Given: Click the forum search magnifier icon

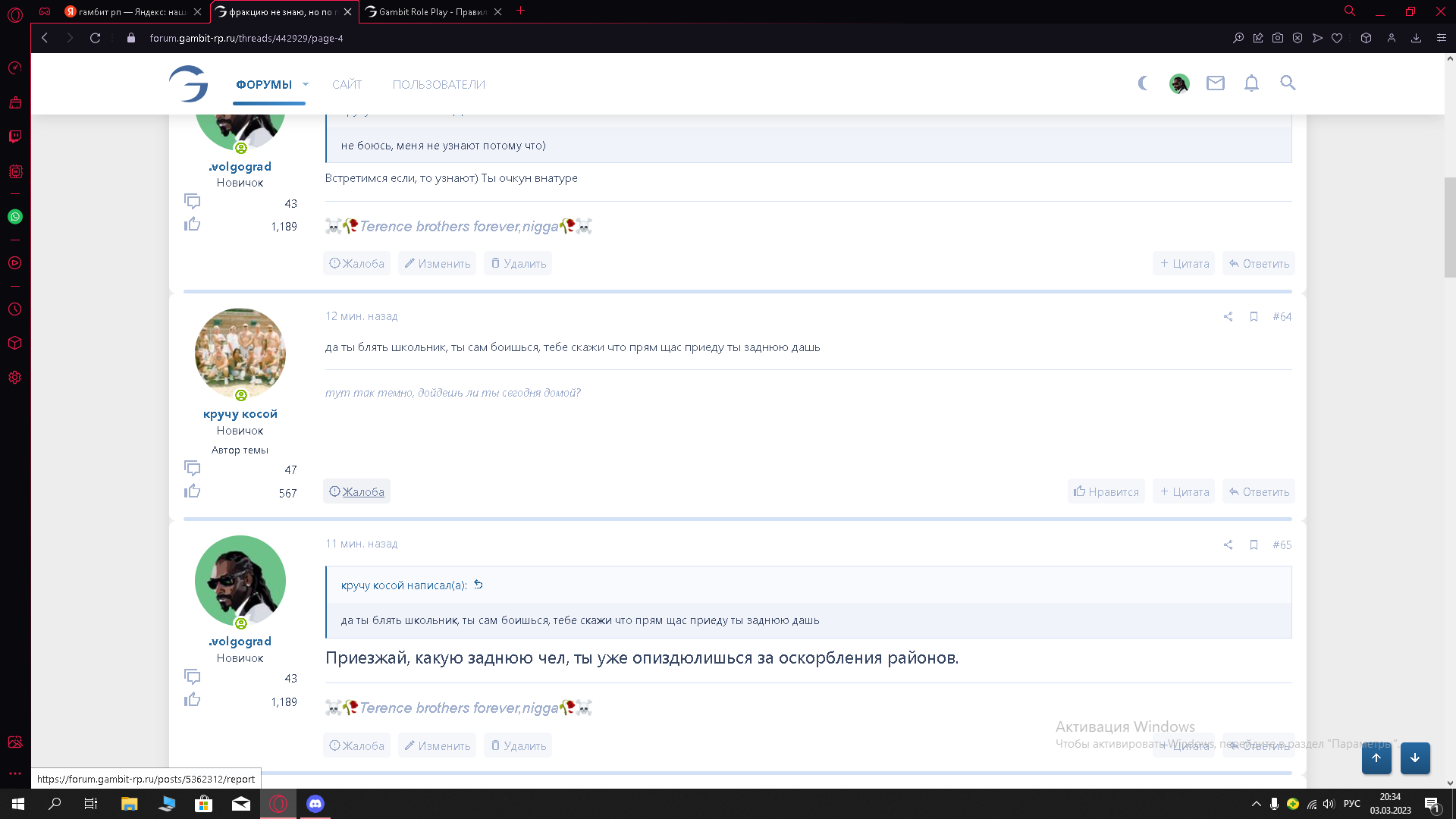Looking at the screenshot, I should tap(1288, 83).
